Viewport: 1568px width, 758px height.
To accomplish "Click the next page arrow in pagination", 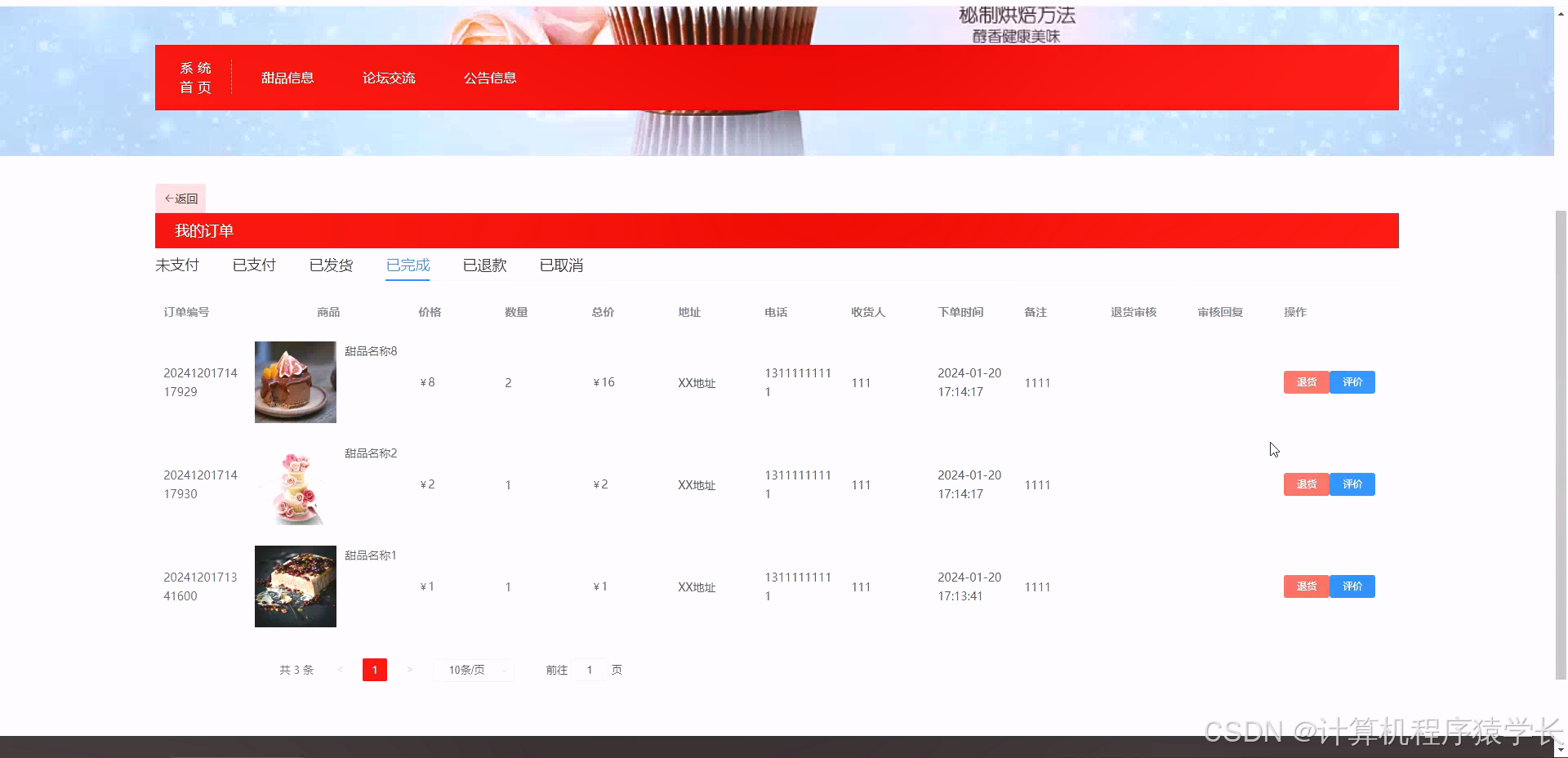I will click(x=409, y=670).
